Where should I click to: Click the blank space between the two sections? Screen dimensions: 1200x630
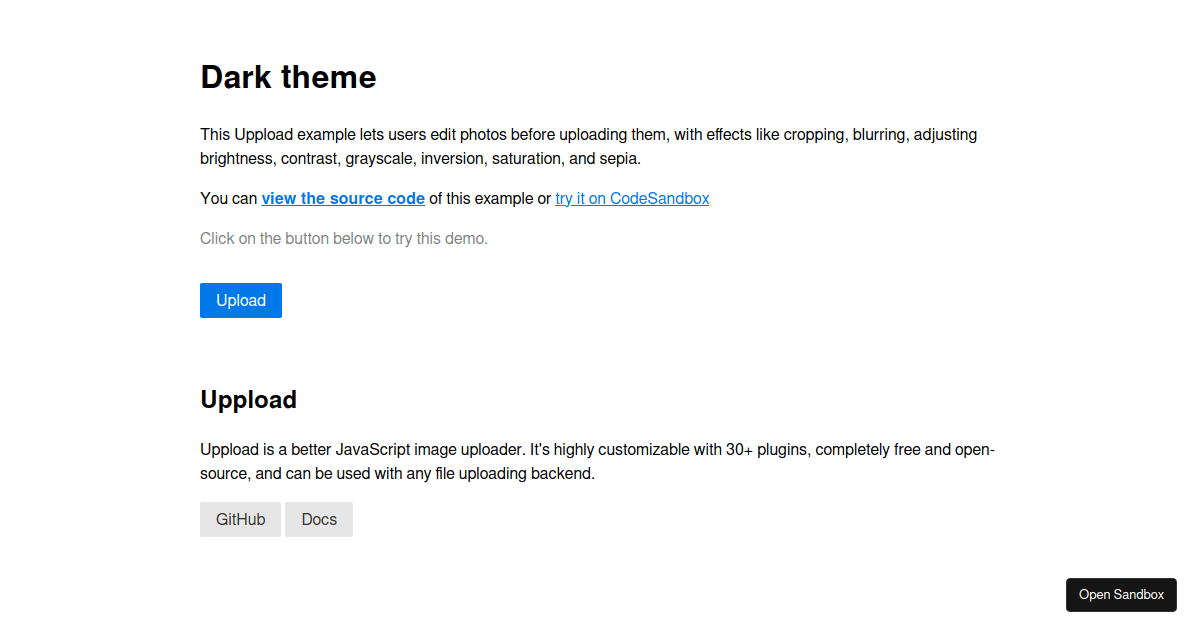pos(600,350)
